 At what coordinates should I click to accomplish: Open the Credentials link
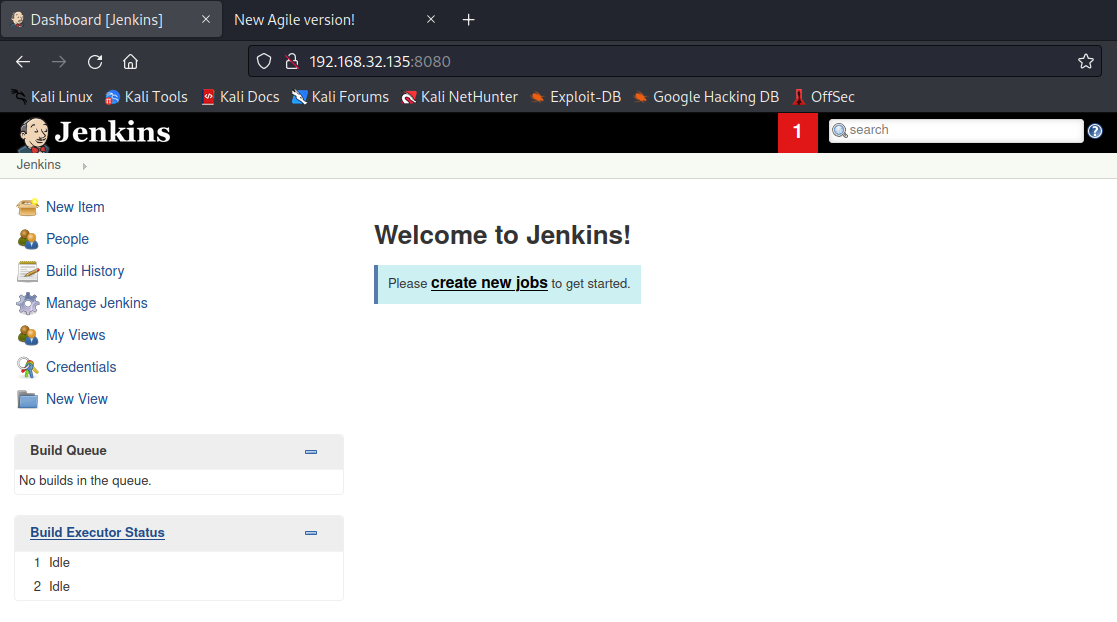(81, 368)
